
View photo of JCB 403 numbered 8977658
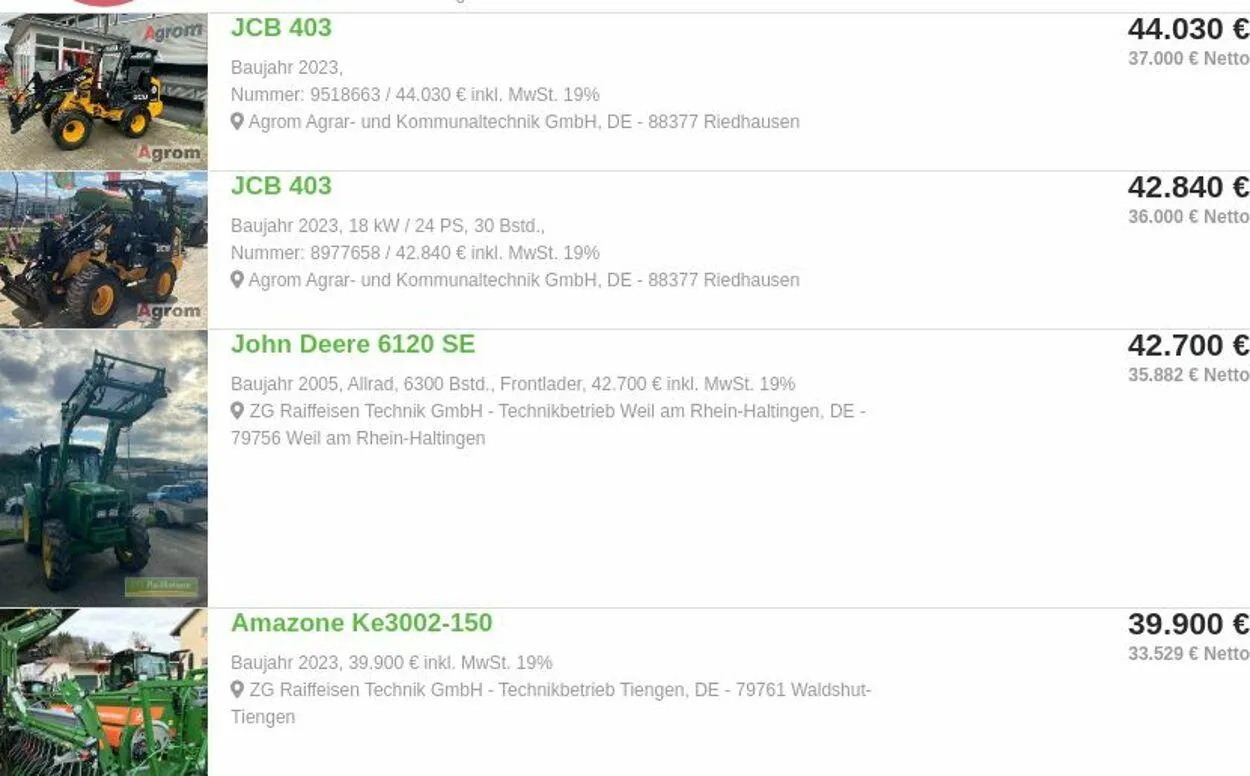click(104, 250)
